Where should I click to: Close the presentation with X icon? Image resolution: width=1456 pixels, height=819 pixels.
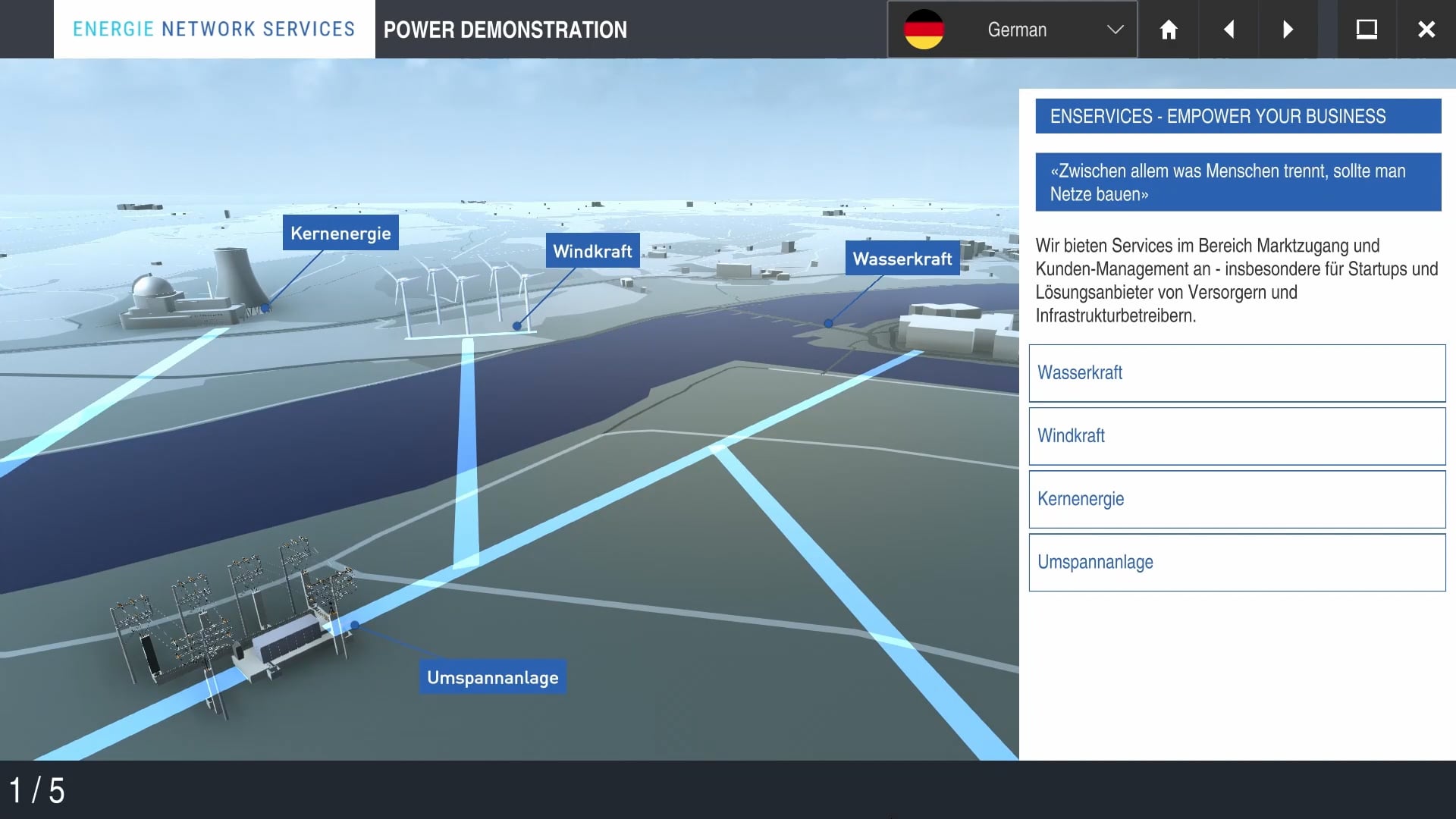[1426, 30]
